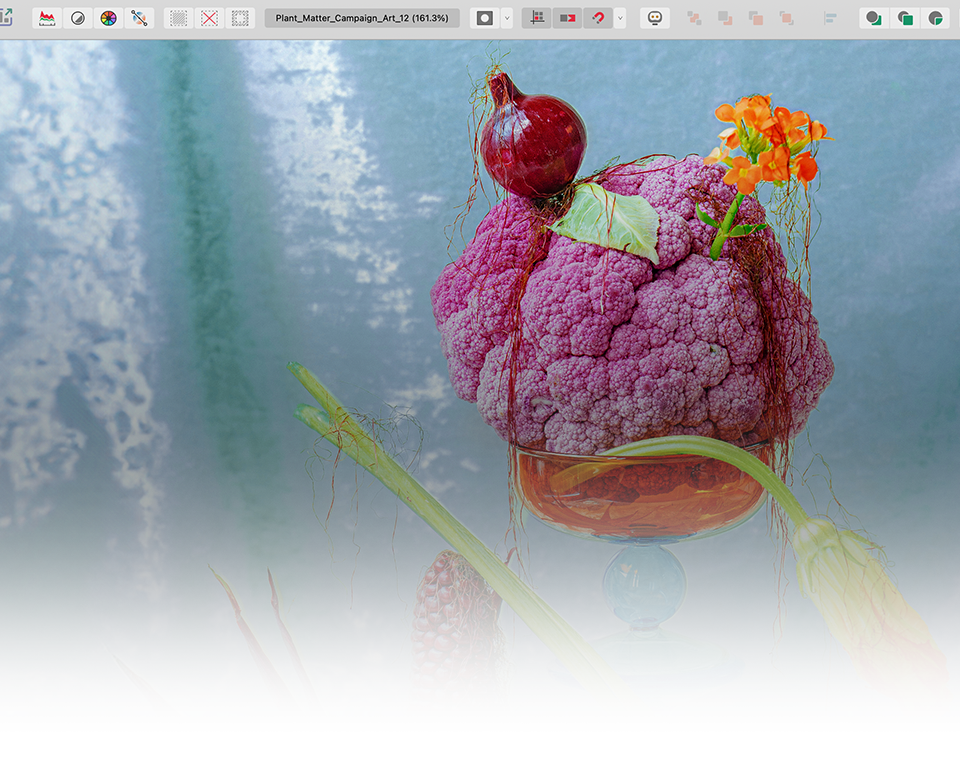Open the Snapping options dropdown arrow

(x=620, y=18)
